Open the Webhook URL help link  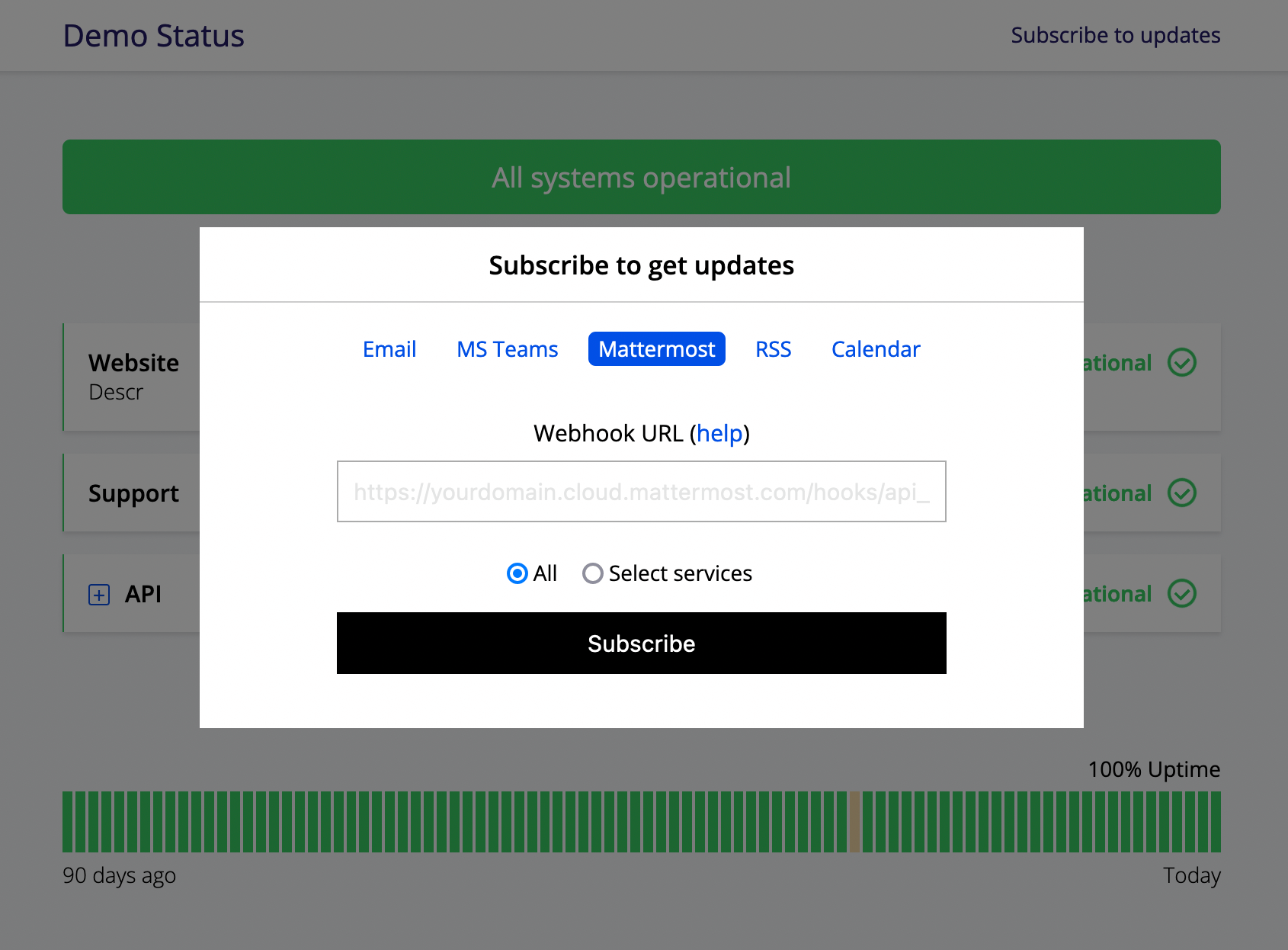719,433
